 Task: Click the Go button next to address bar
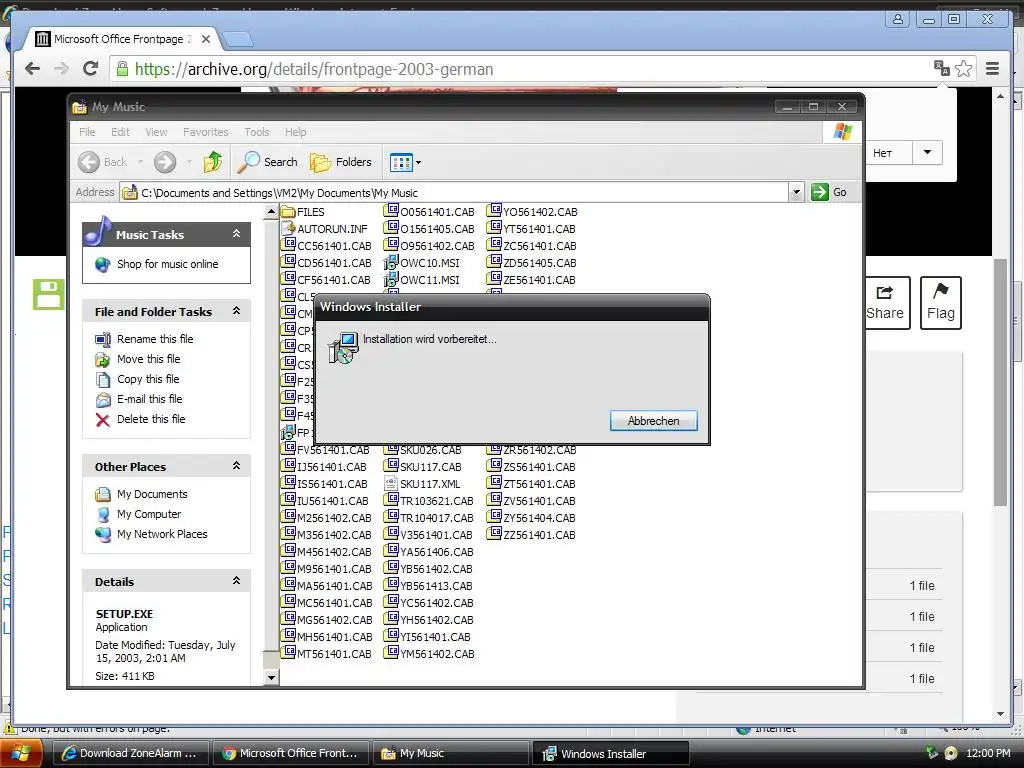click(829, 193)
